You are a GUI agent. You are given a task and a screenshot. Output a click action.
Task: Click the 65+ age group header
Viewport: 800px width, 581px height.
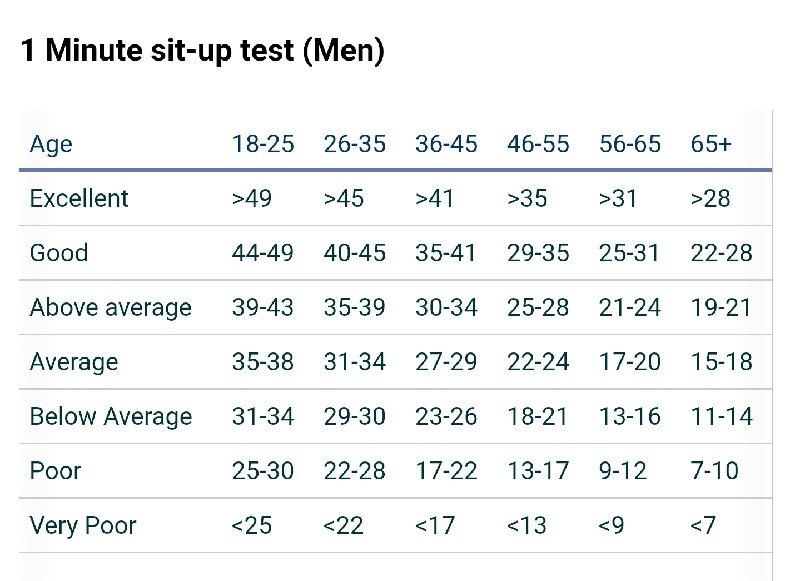[x=711, y=144]
